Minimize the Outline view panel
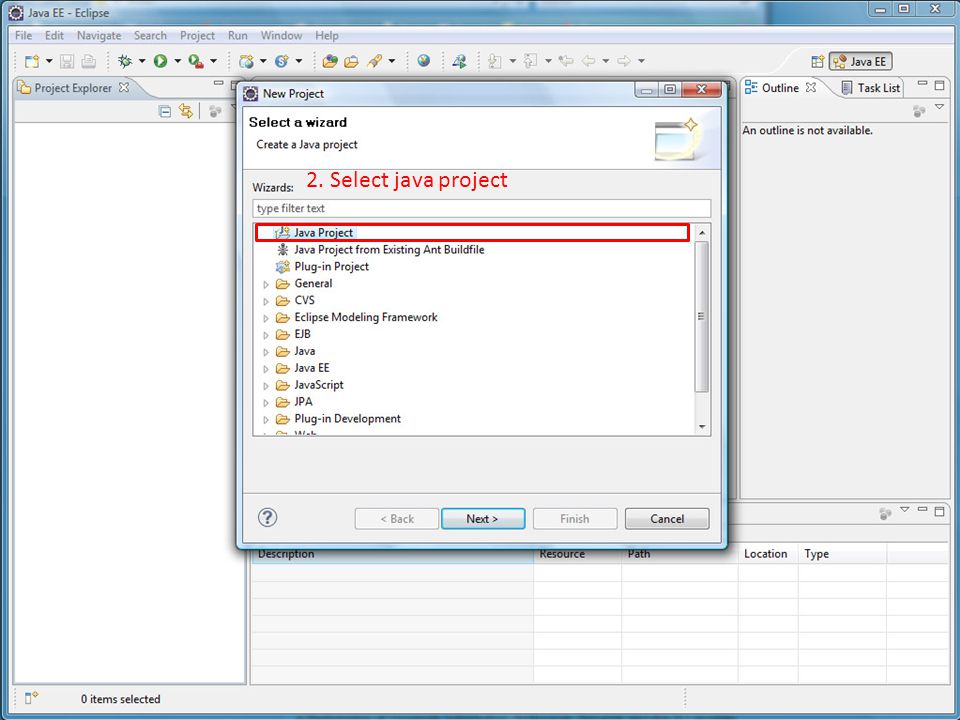Screen dimensions: 960x720 923,84
